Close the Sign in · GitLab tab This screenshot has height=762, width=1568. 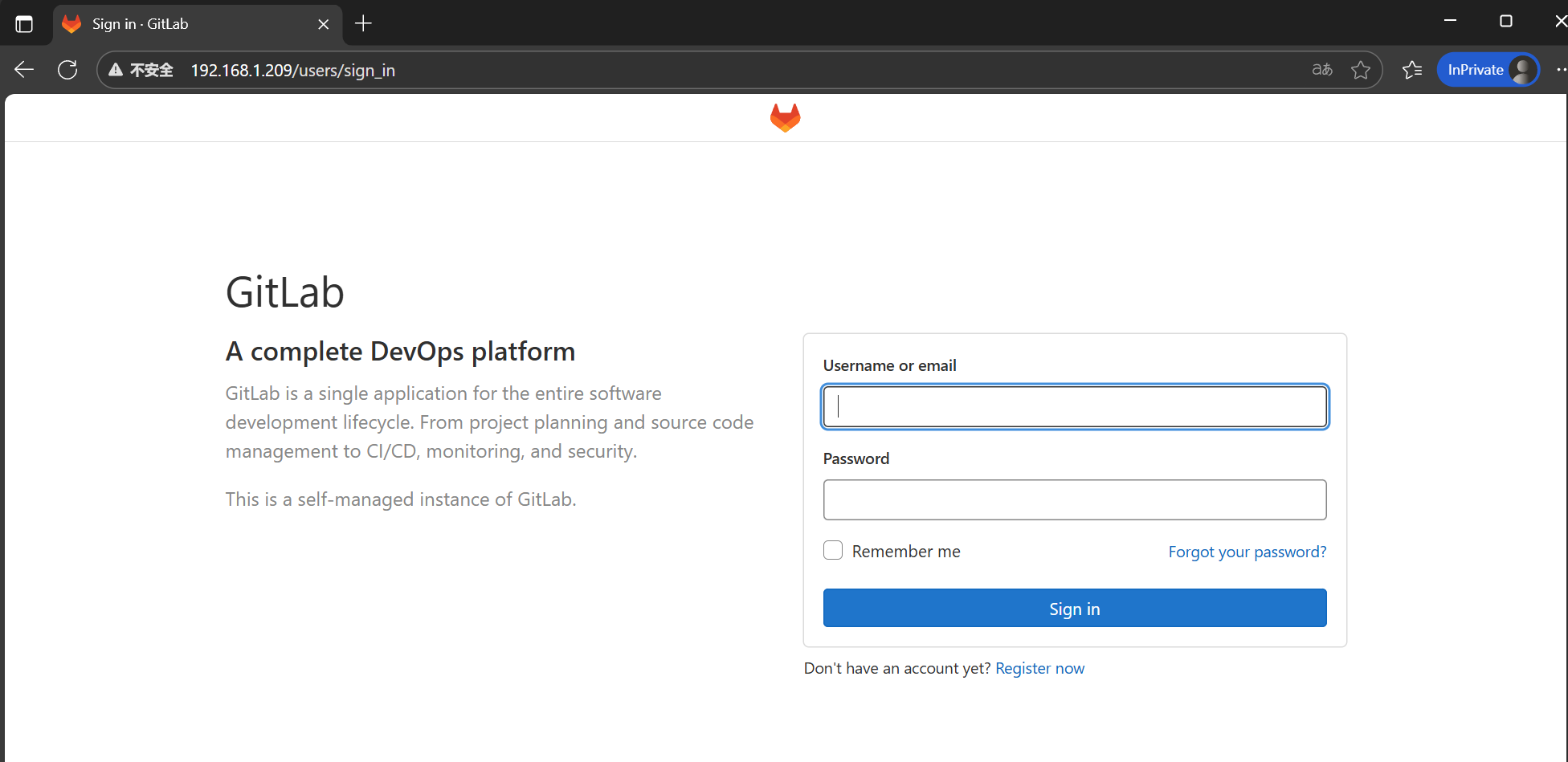pos(323,23)
